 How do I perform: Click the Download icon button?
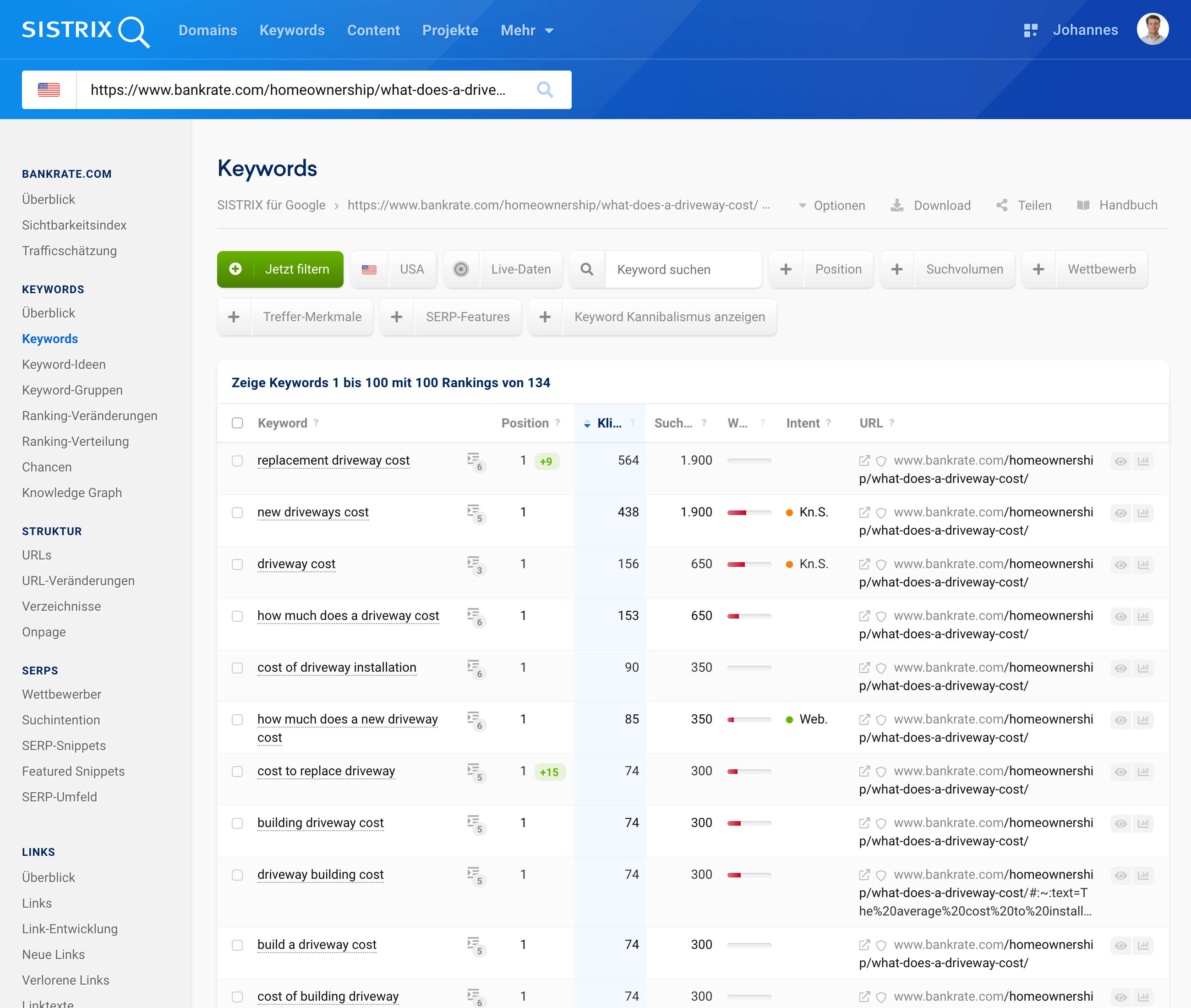point(897,205)
